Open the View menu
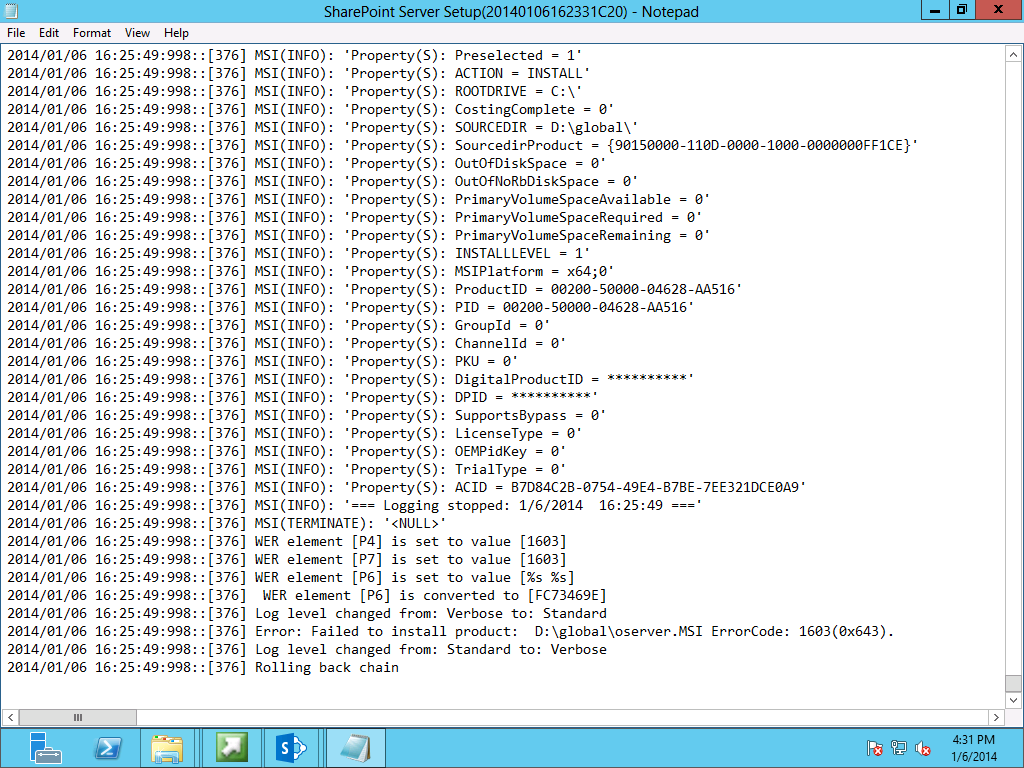This screenshot has width=1024, height=768. pyautogui.click(x=137, y=32)
